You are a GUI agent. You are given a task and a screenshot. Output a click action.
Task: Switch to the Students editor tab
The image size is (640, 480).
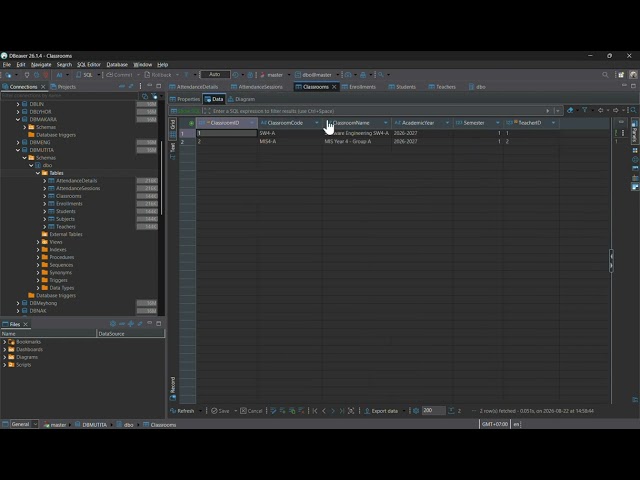coord(402,87)
